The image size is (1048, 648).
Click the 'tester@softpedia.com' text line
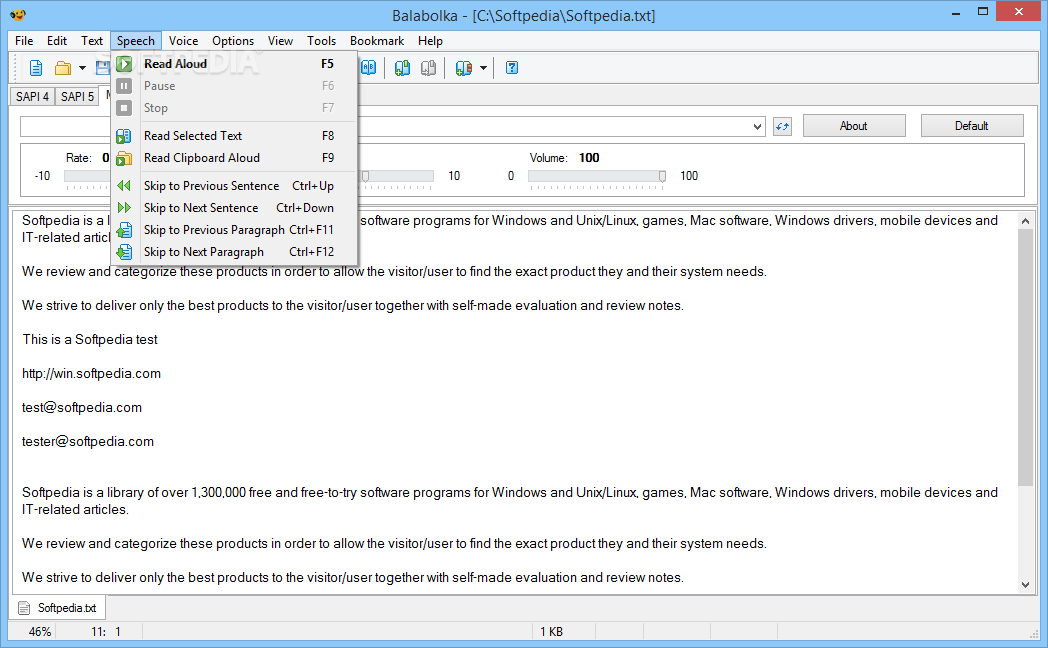(x=88, y=442)
